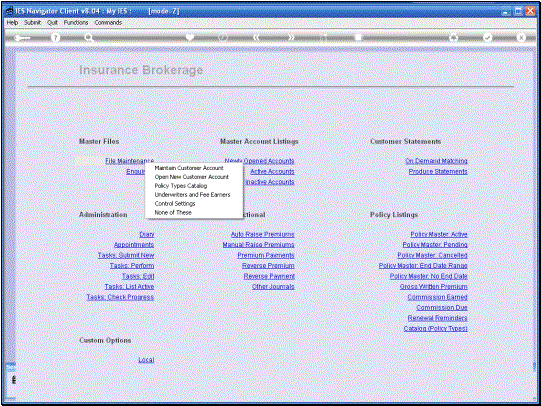Click the Tasks: Submit New link
Viewport: 541px width, 406px height.
[126, 255]
